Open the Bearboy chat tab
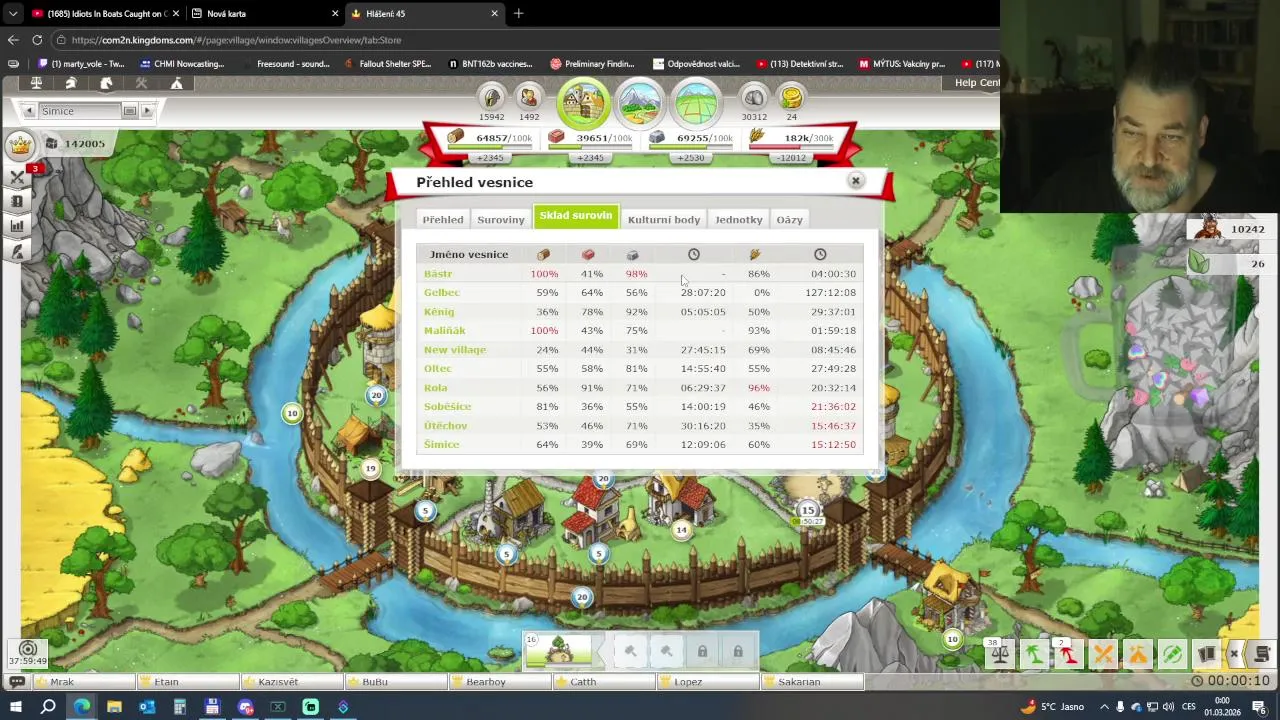The height and width of the screenshot is (720, 1280). 499,682
